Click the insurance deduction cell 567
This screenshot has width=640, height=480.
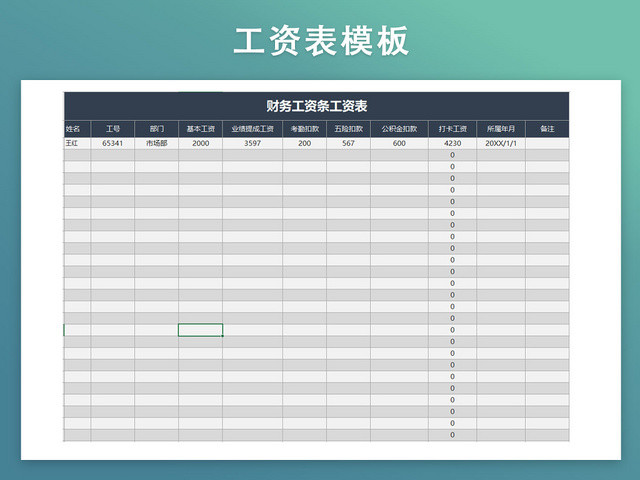[348, 143]
